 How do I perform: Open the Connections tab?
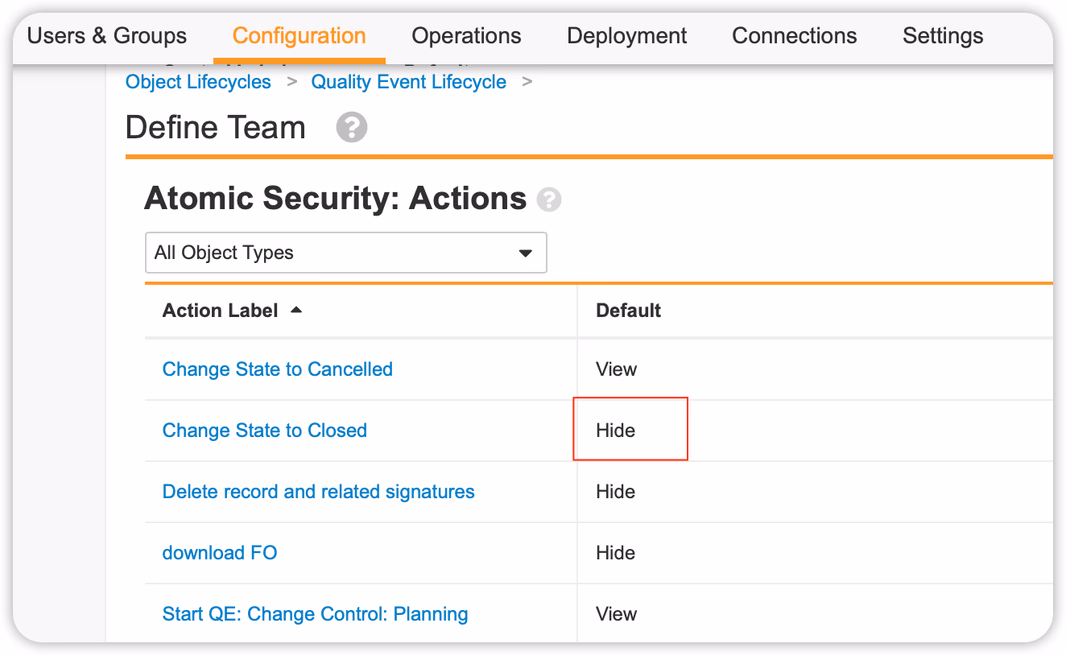794,35
